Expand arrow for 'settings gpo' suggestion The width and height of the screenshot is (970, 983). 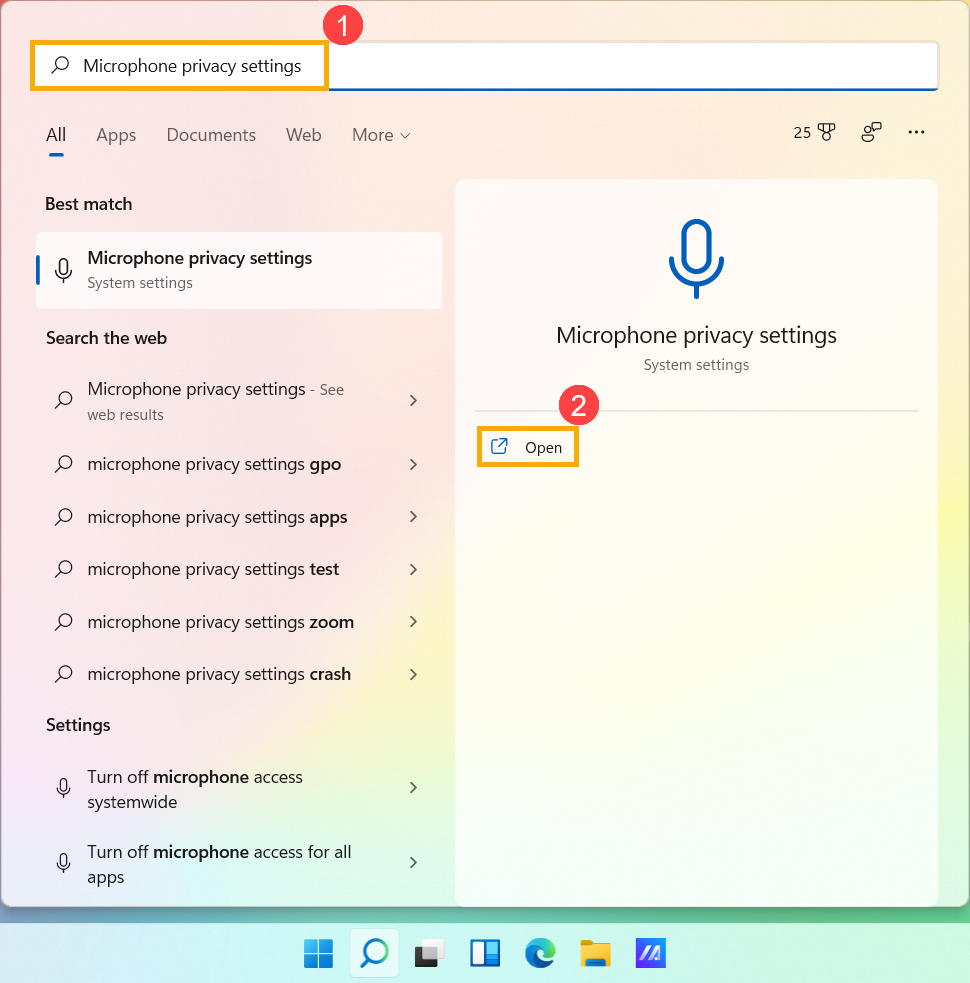pyautogui.click(x=413, y=464)
